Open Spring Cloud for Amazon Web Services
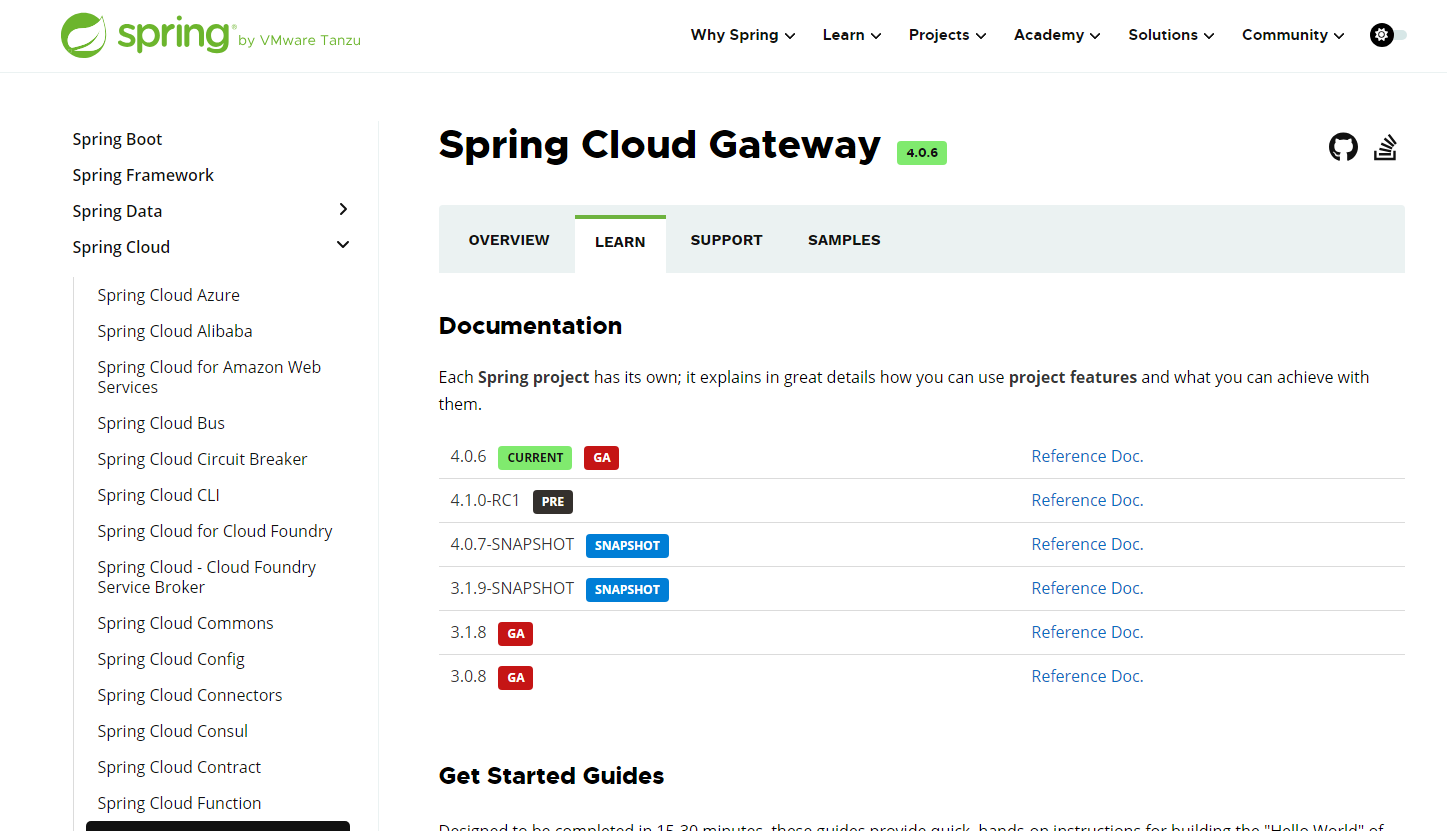 tap(209, 377)
